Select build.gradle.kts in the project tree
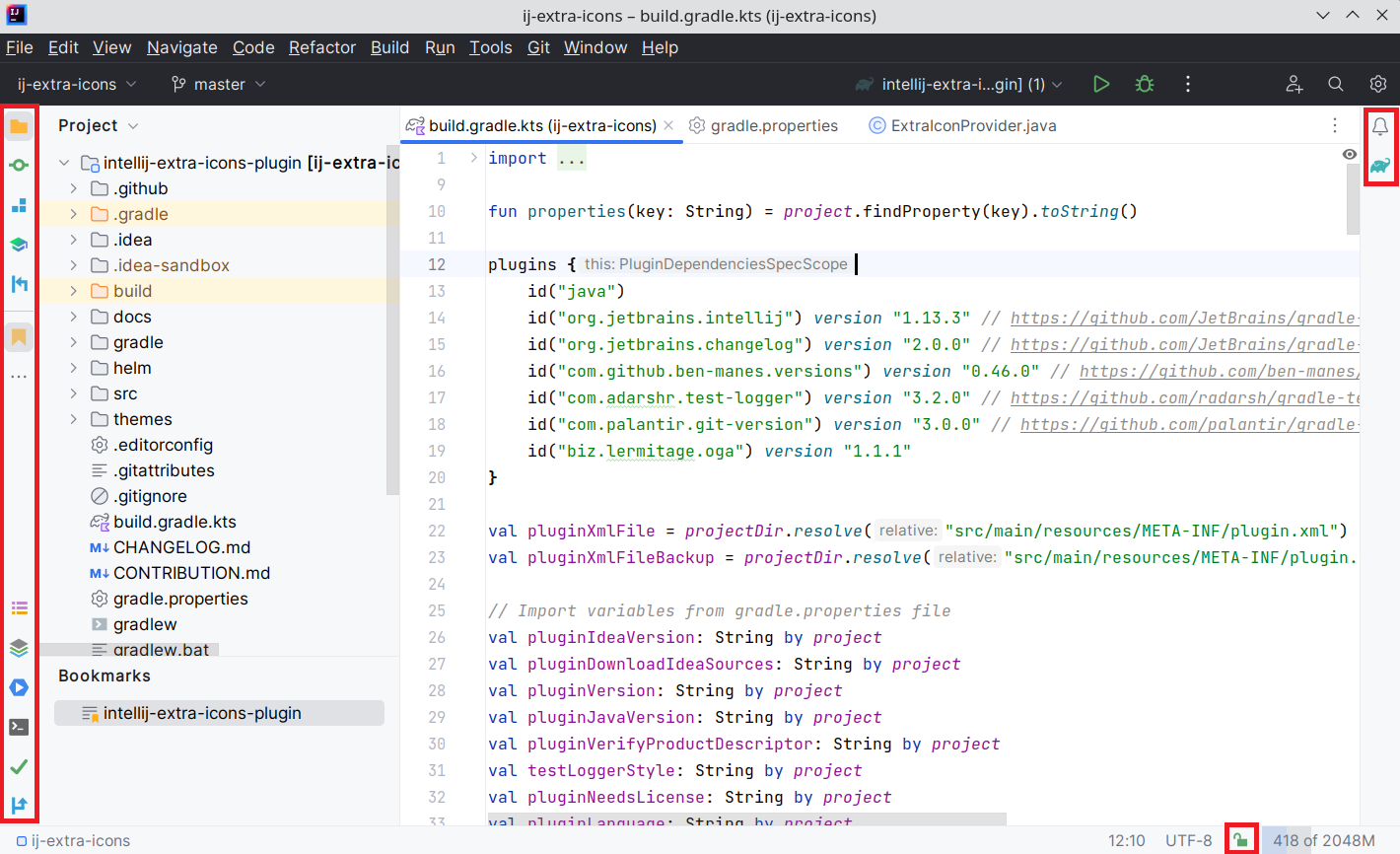This screenshot has width=1400, height=854. [175, 522]
